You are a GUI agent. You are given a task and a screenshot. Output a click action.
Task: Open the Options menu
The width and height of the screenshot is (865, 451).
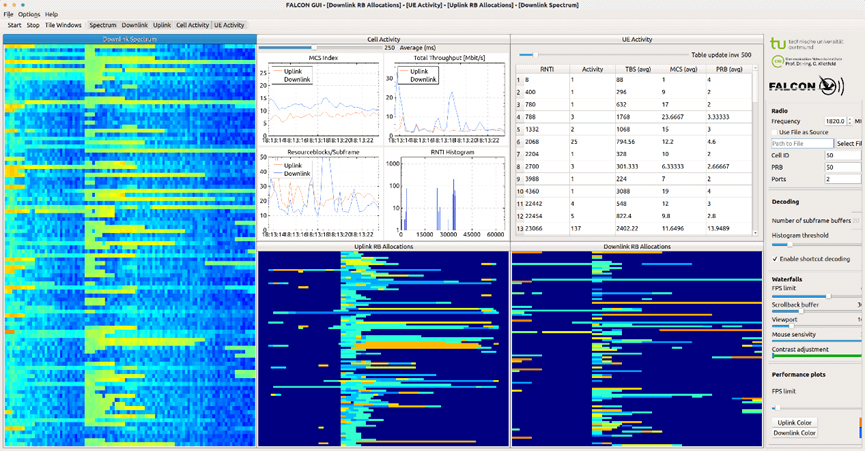coord(29,14)
